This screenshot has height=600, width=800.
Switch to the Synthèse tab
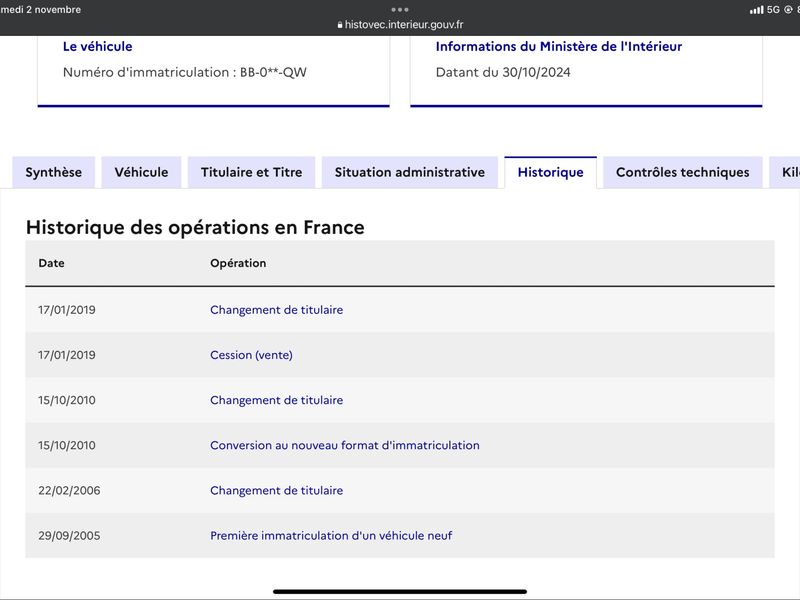54,172
